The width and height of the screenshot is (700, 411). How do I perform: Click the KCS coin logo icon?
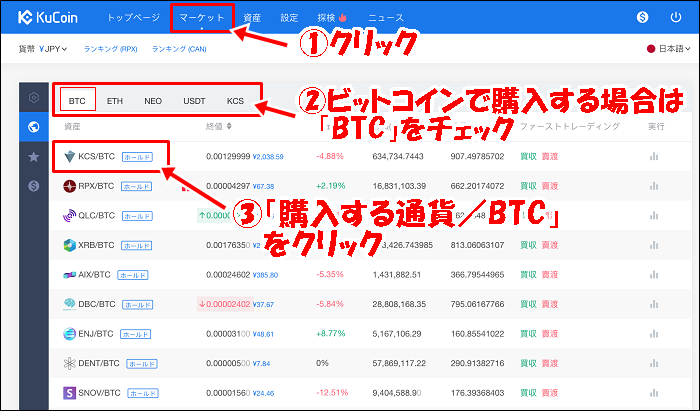coord(70,157)
